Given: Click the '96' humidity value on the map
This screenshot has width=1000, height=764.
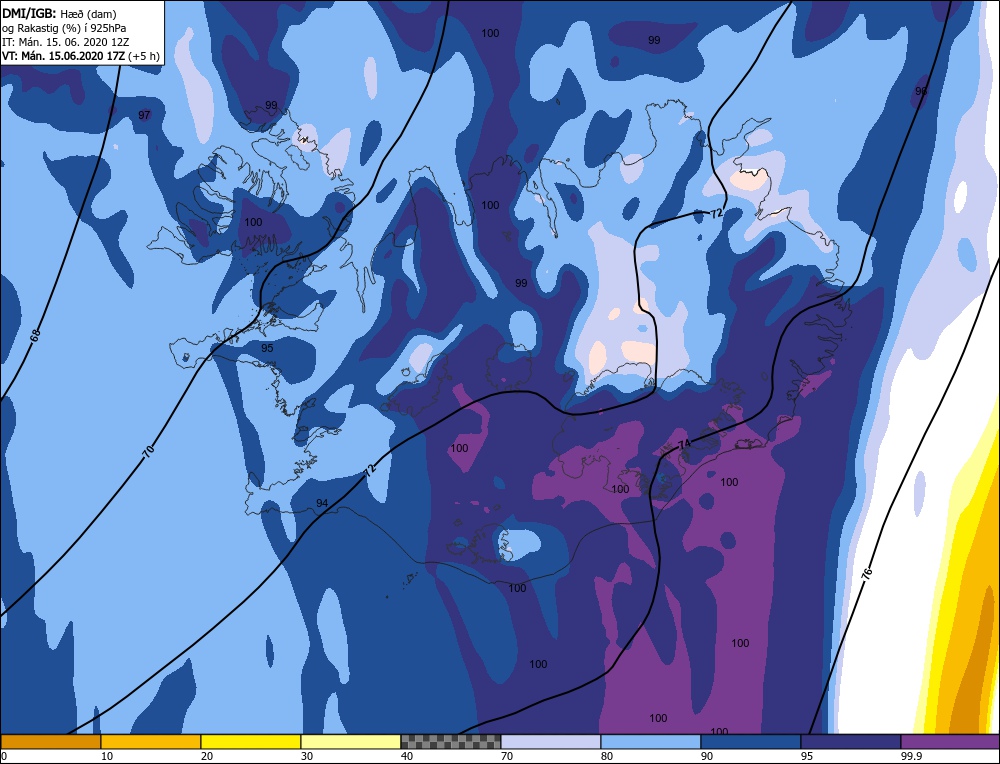Looking at the screenshot, I should coord(921,91).
